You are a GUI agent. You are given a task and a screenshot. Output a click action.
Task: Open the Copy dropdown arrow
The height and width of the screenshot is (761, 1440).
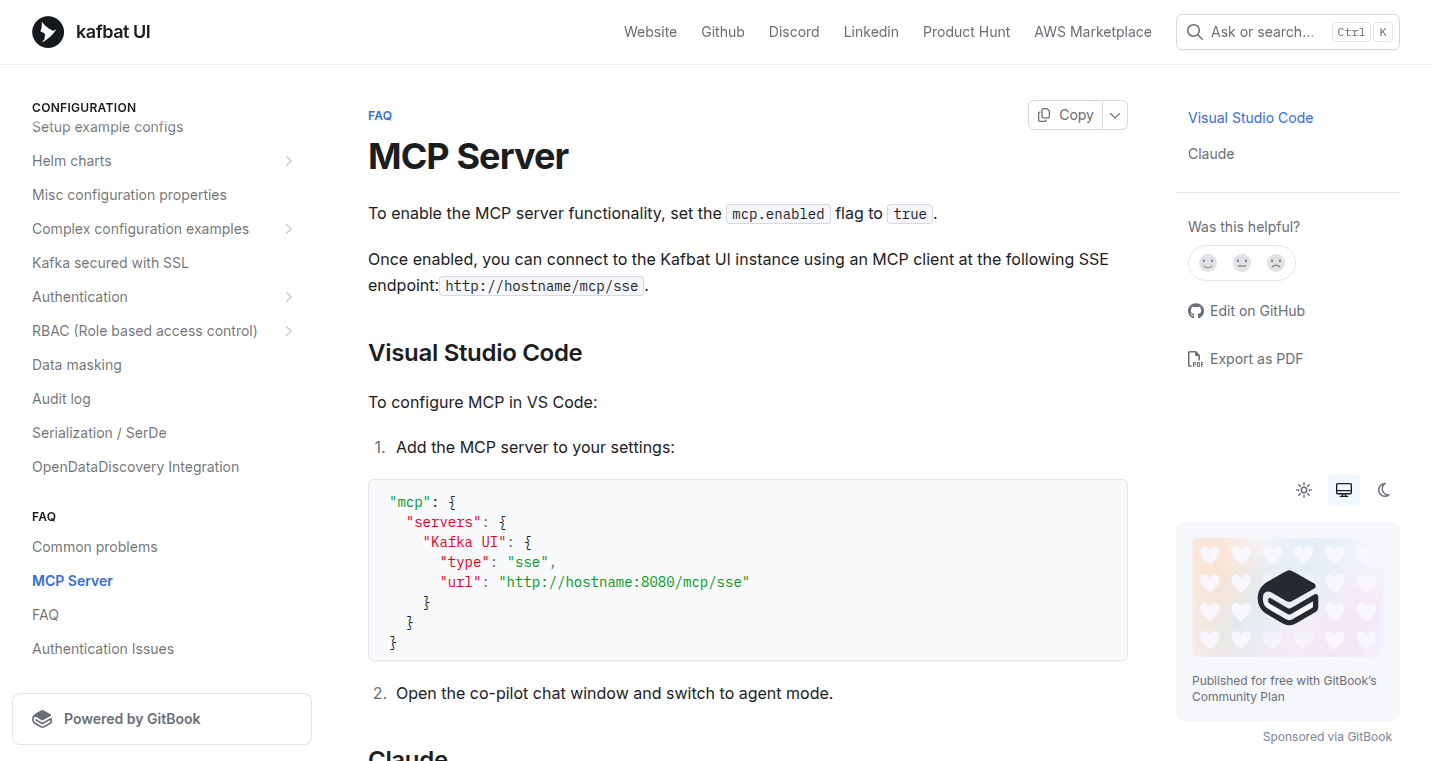pyautogui.click(x=1115, y=115)
